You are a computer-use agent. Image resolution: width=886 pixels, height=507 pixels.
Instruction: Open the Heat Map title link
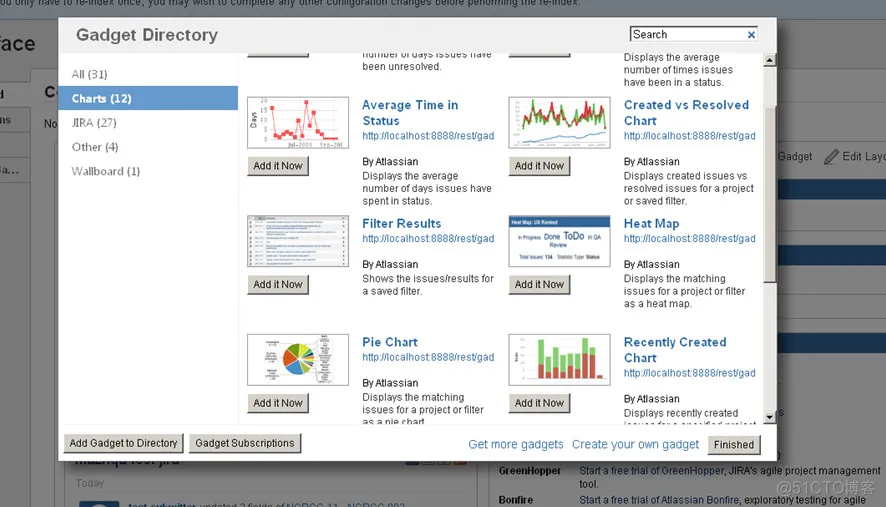pyautogui.click(x=651, y=224)
